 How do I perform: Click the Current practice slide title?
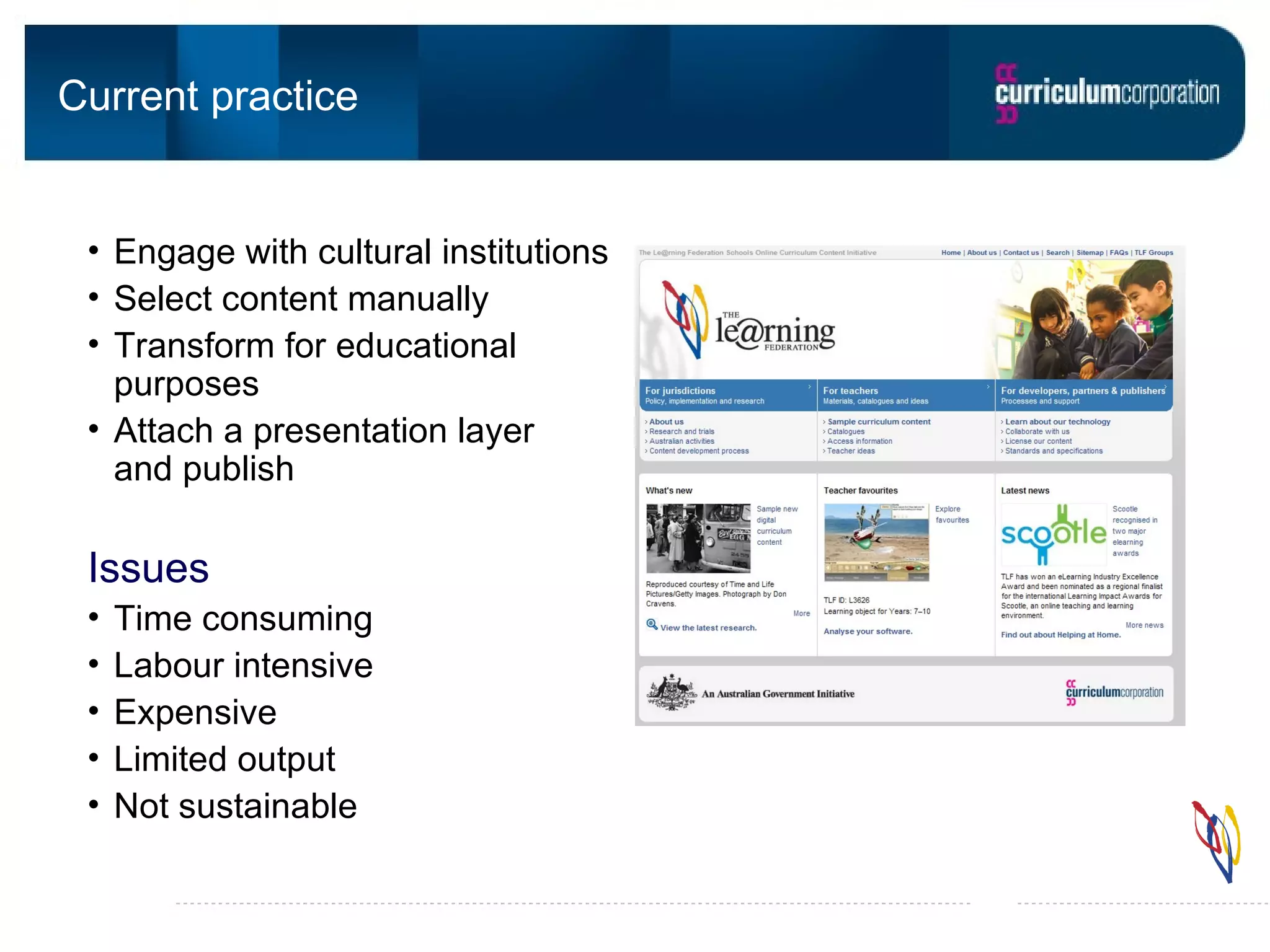[208, 97]
